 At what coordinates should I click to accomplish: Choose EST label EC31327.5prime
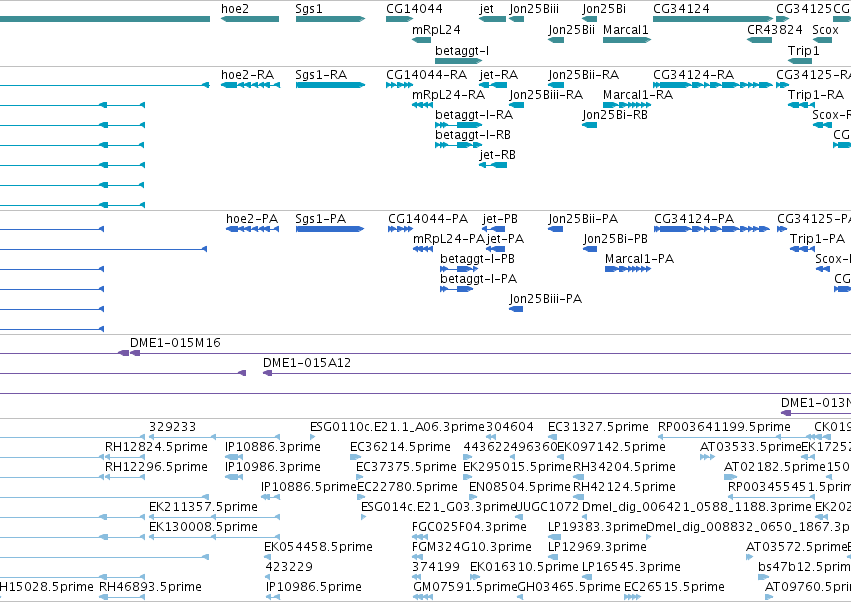(598, 427)
